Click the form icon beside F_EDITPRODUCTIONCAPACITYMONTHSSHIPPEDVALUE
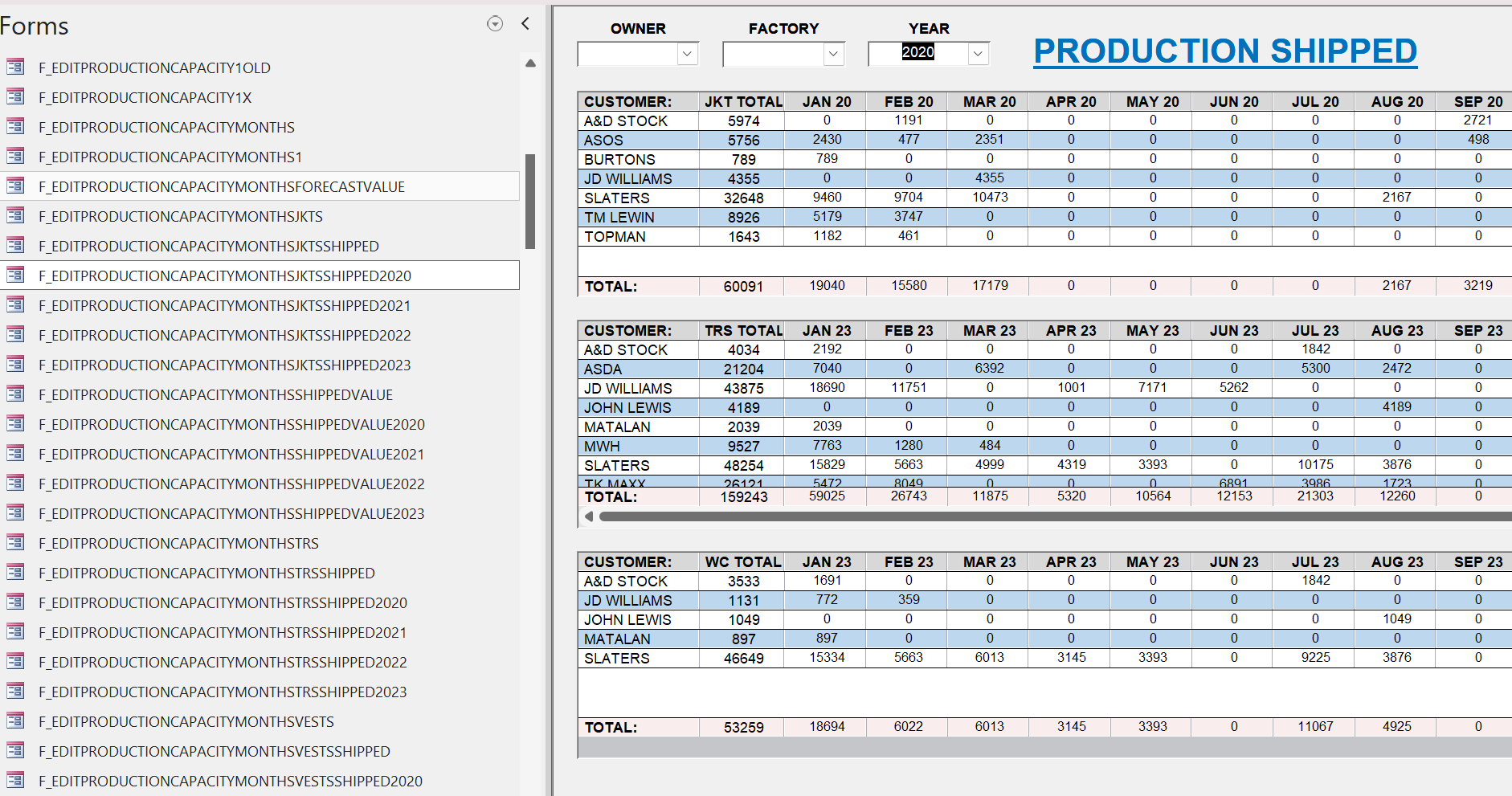Screen dimensions: 1512x796 tap(15, 394)
